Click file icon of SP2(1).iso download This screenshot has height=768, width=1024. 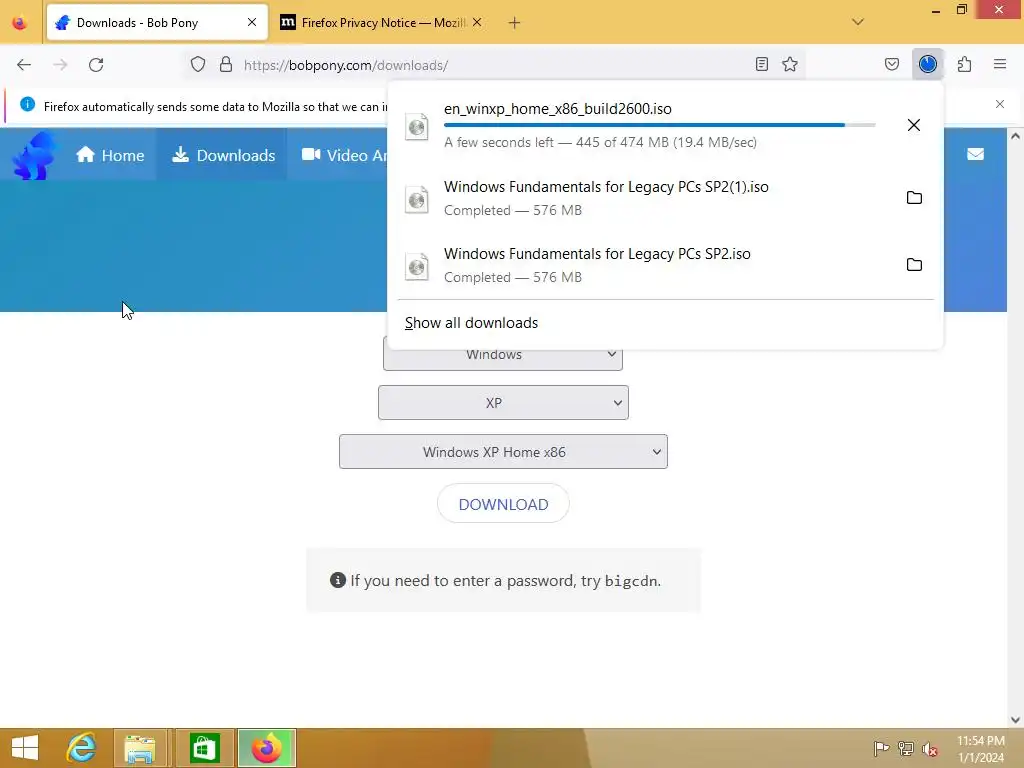417,199
